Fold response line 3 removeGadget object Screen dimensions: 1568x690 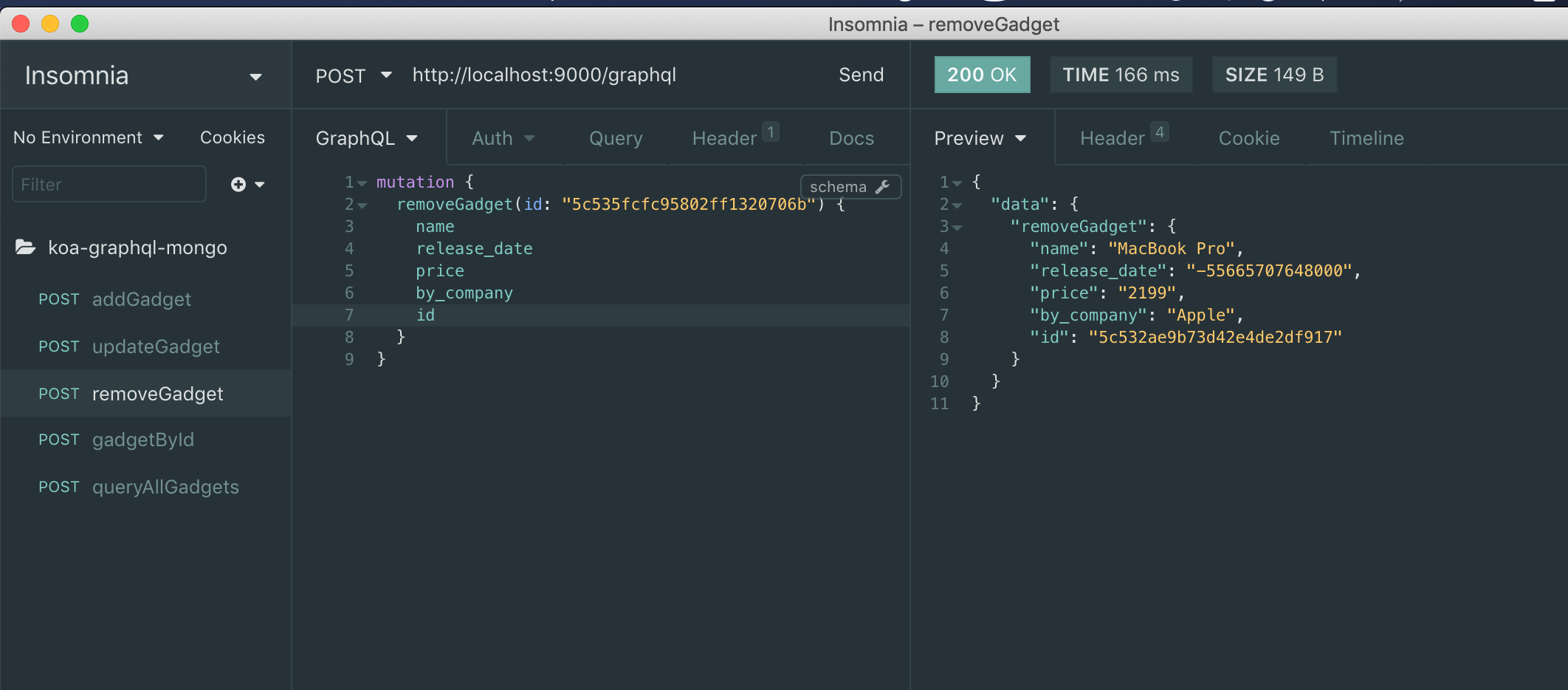pyautogui.click(x=957, y=228)
